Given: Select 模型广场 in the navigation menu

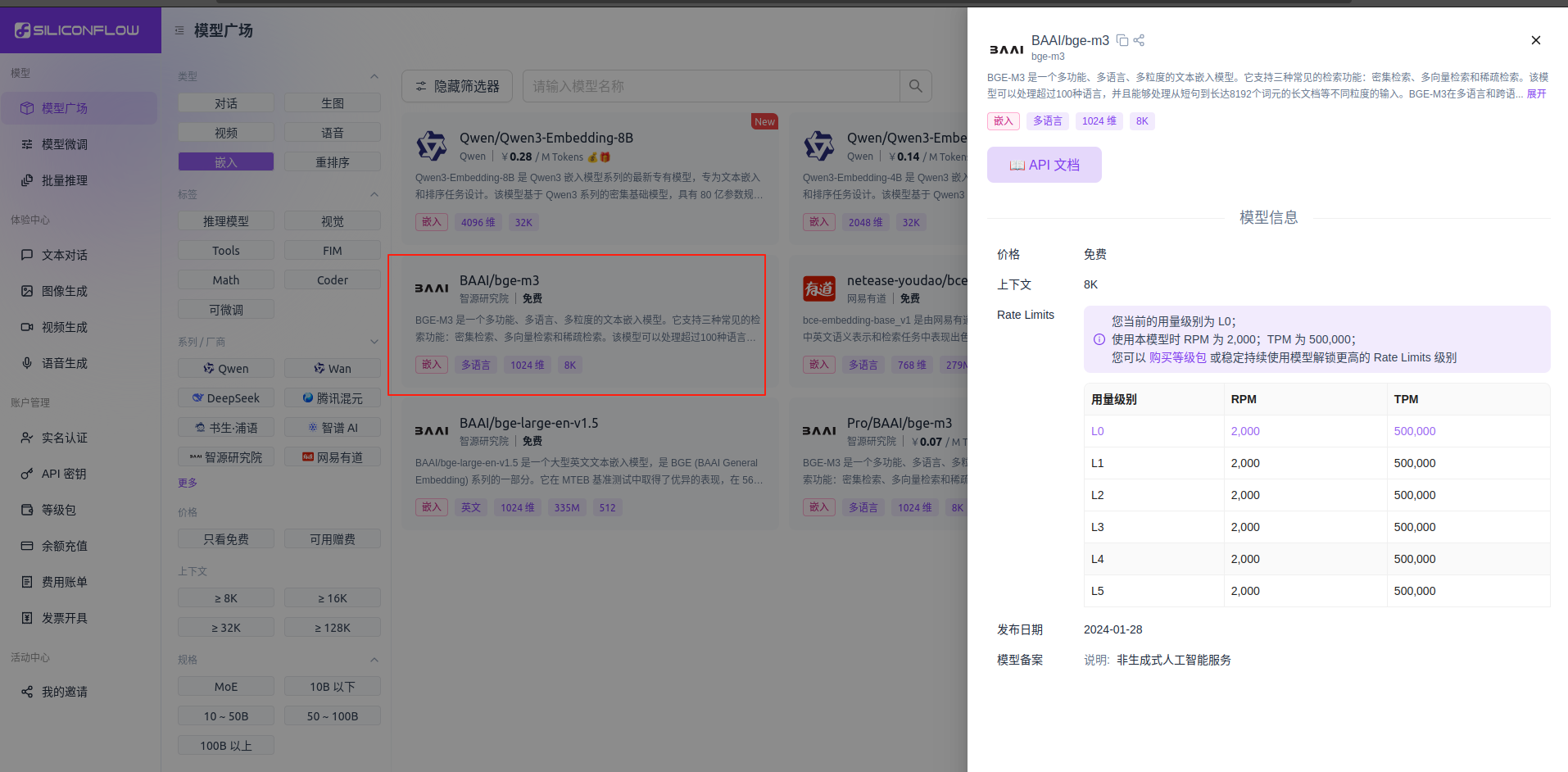Looking at the screenshot, I should point(63,107).
